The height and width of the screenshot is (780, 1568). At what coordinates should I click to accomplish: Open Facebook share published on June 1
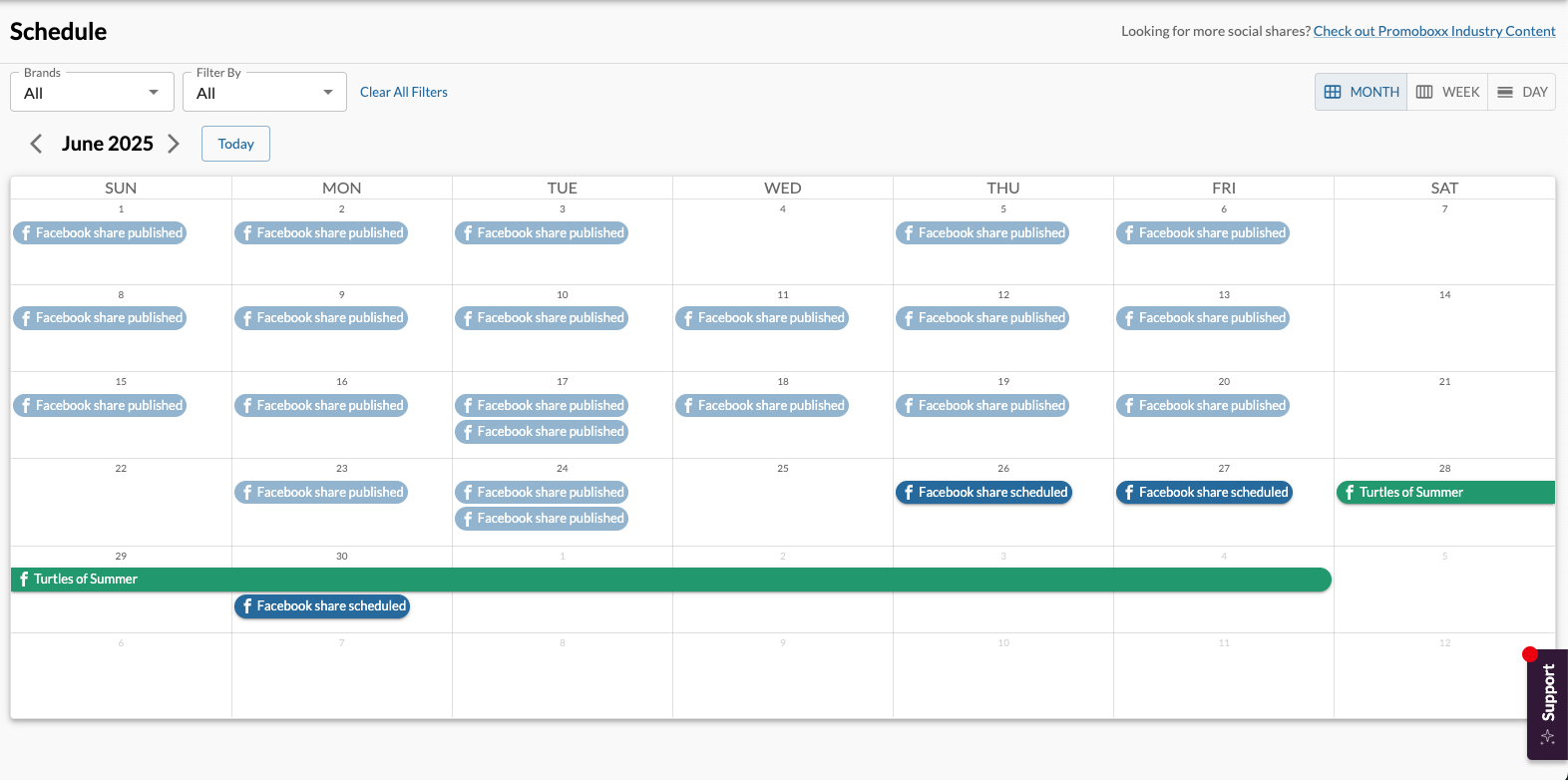click(x=100, y=232)
